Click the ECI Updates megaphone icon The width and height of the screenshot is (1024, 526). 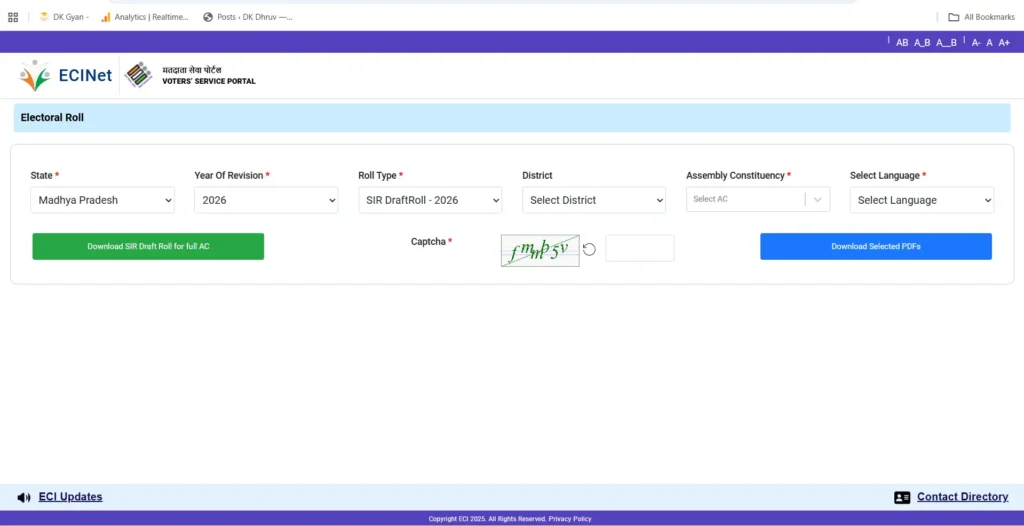point(24,497)
